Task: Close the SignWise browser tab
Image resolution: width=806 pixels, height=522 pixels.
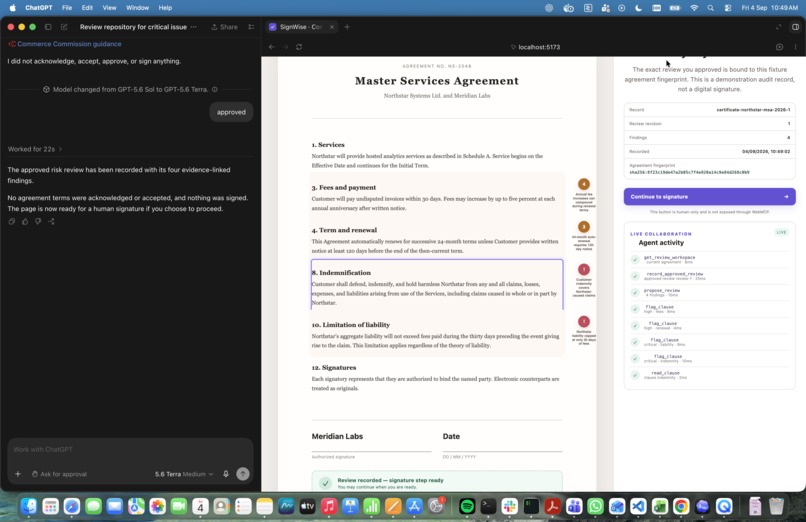Action: pyautogui.click(x=332, y=27)
